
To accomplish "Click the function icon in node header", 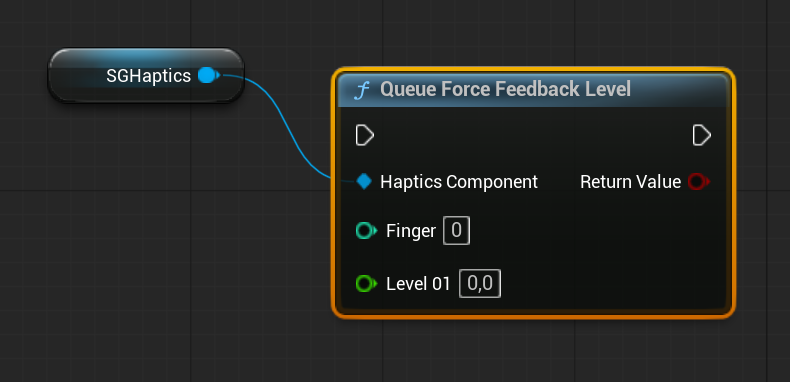I will (x=362, y=91).
